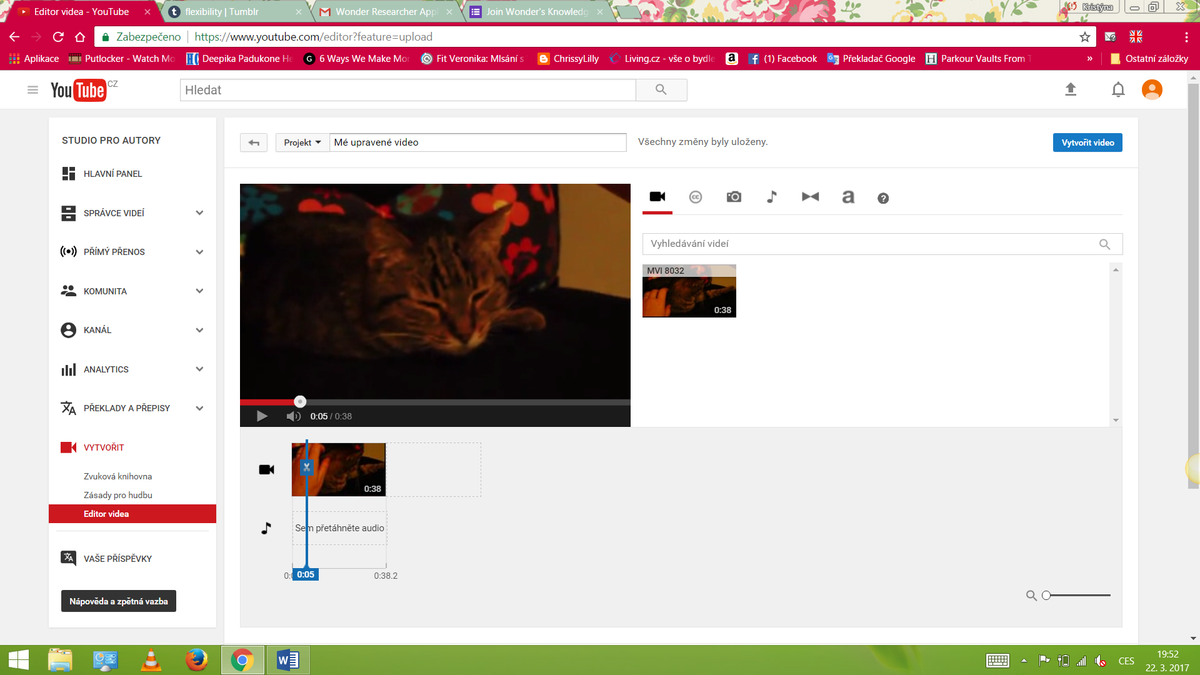
Task: Click the Vytvořit video button
Action: click(x=1087, y=143)
